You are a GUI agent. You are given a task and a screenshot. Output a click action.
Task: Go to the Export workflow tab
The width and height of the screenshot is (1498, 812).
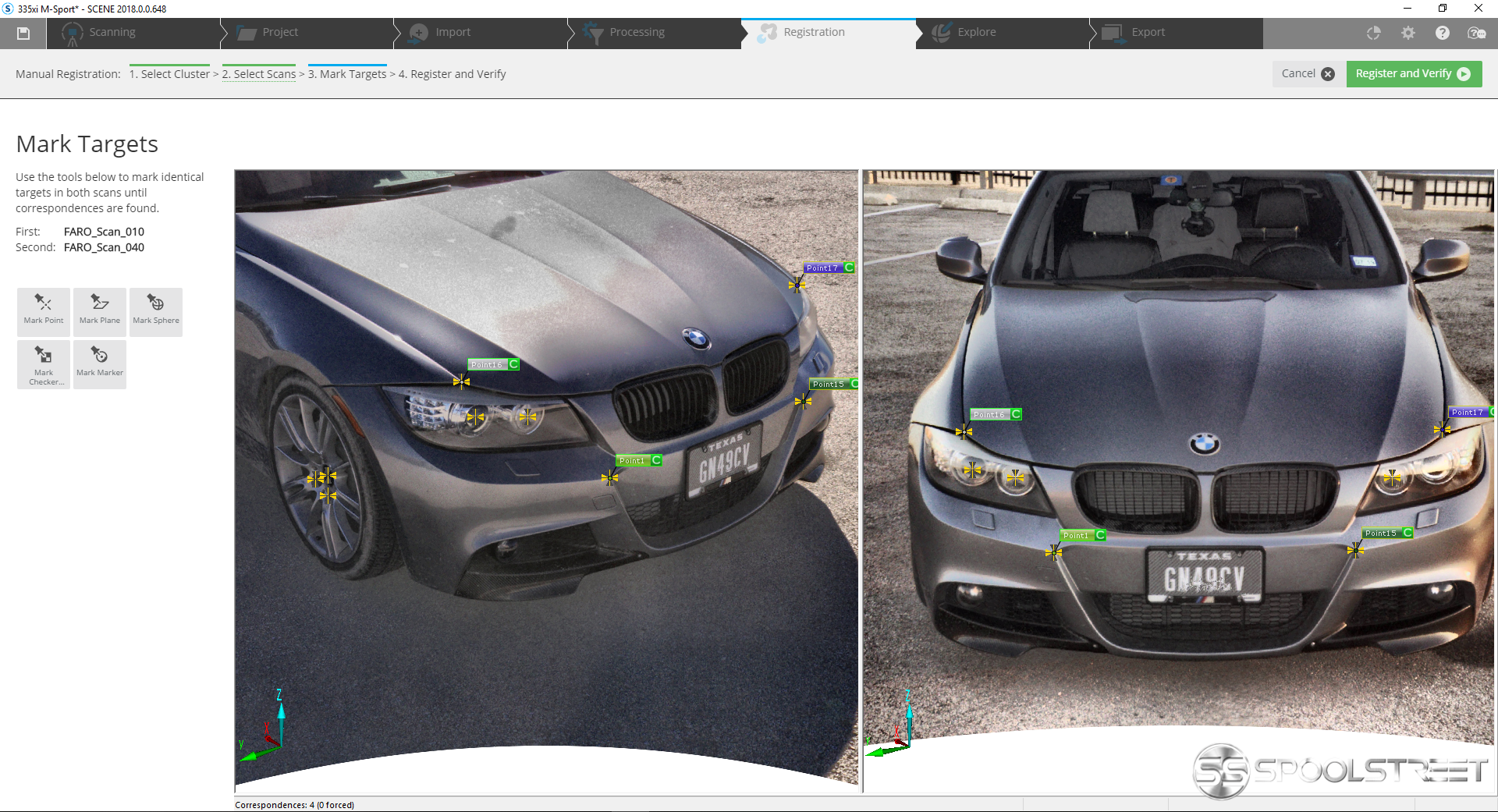[1176, 33]
